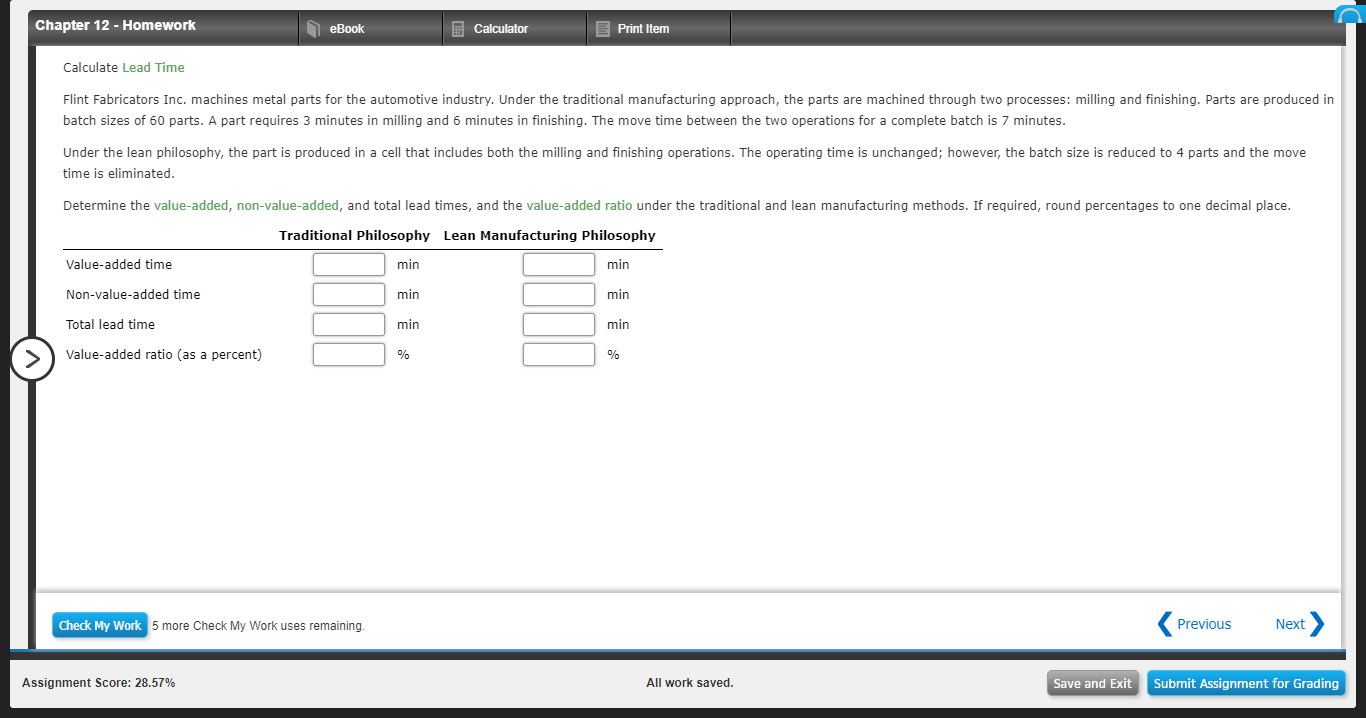Open the value-added ratio link
Viewport: 1366px width, 718px height.
coord(579,205)
